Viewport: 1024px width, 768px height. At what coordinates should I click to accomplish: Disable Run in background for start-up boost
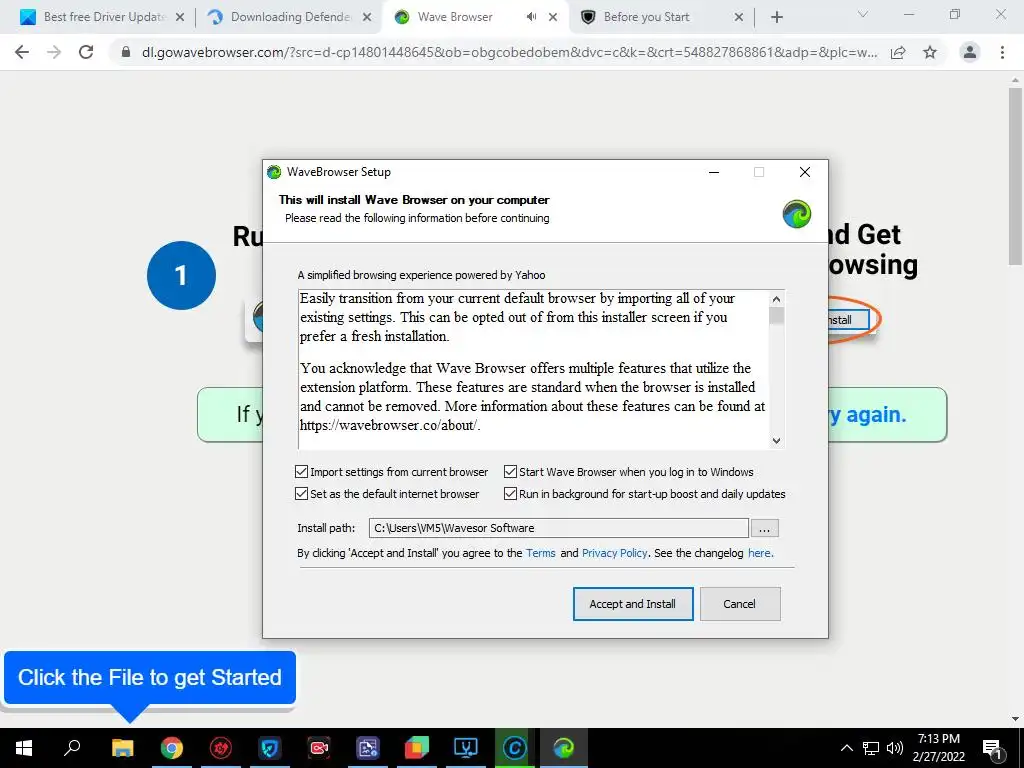(510, 494)
